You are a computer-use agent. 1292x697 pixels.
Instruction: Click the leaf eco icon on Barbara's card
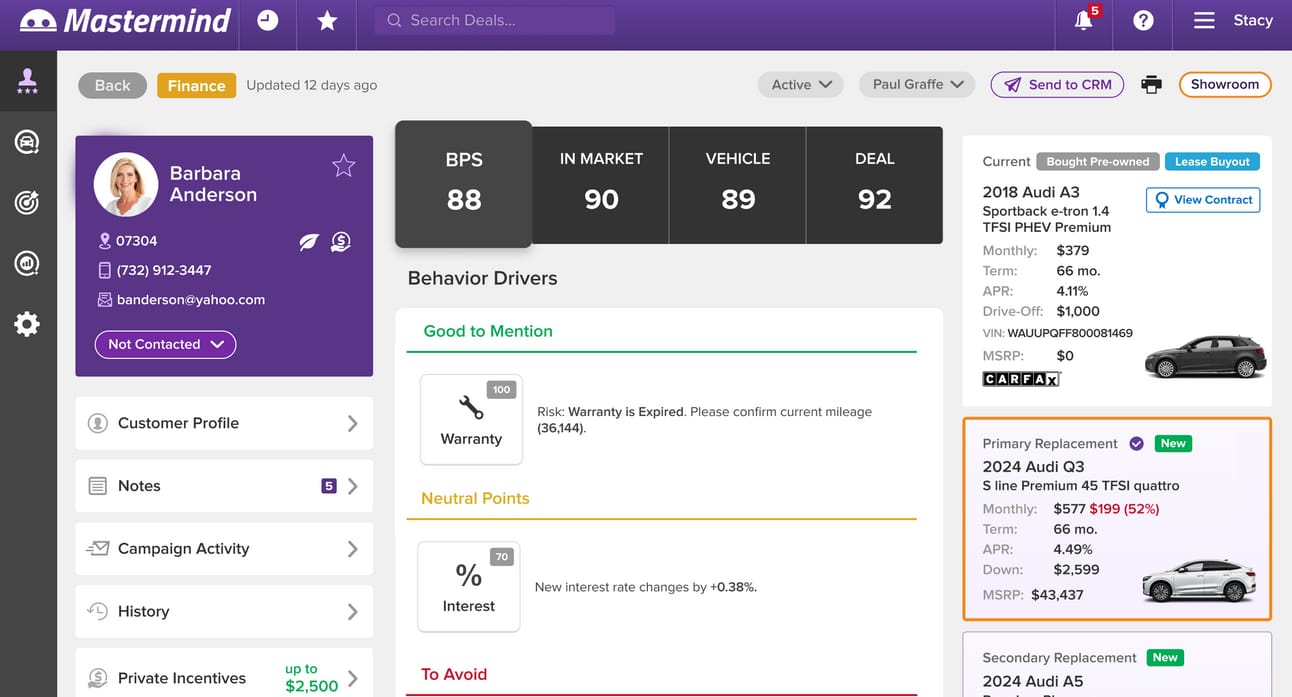(x=308, y=242)
